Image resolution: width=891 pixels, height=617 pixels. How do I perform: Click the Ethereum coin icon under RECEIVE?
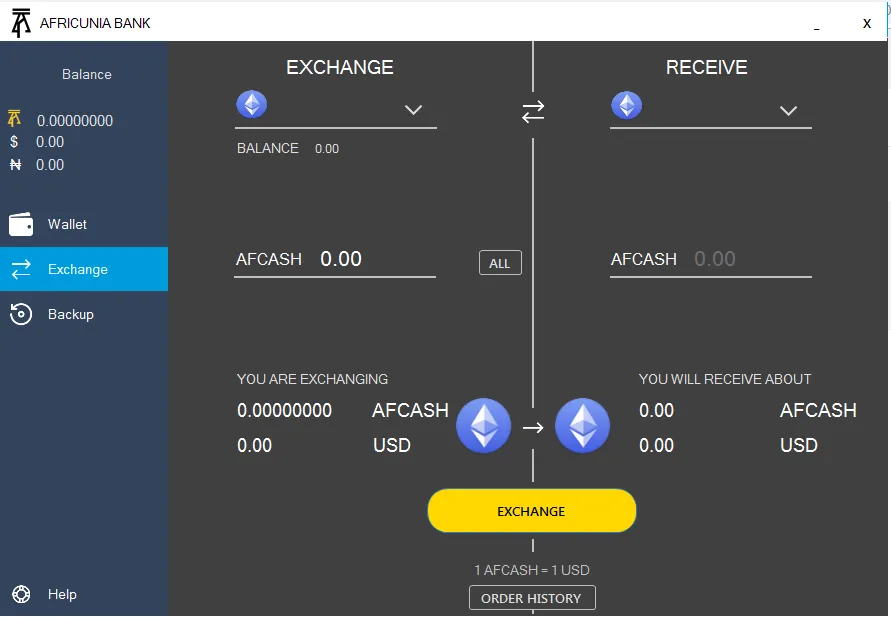tap(627, 105)
